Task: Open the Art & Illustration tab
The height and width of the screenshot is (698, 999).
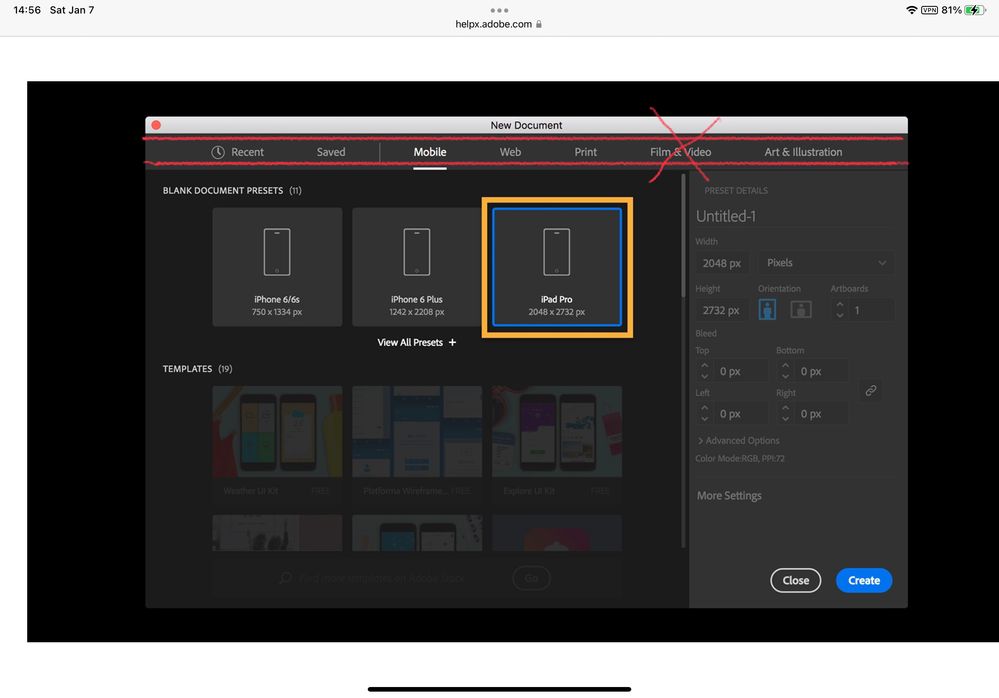Action: [803, 152]
